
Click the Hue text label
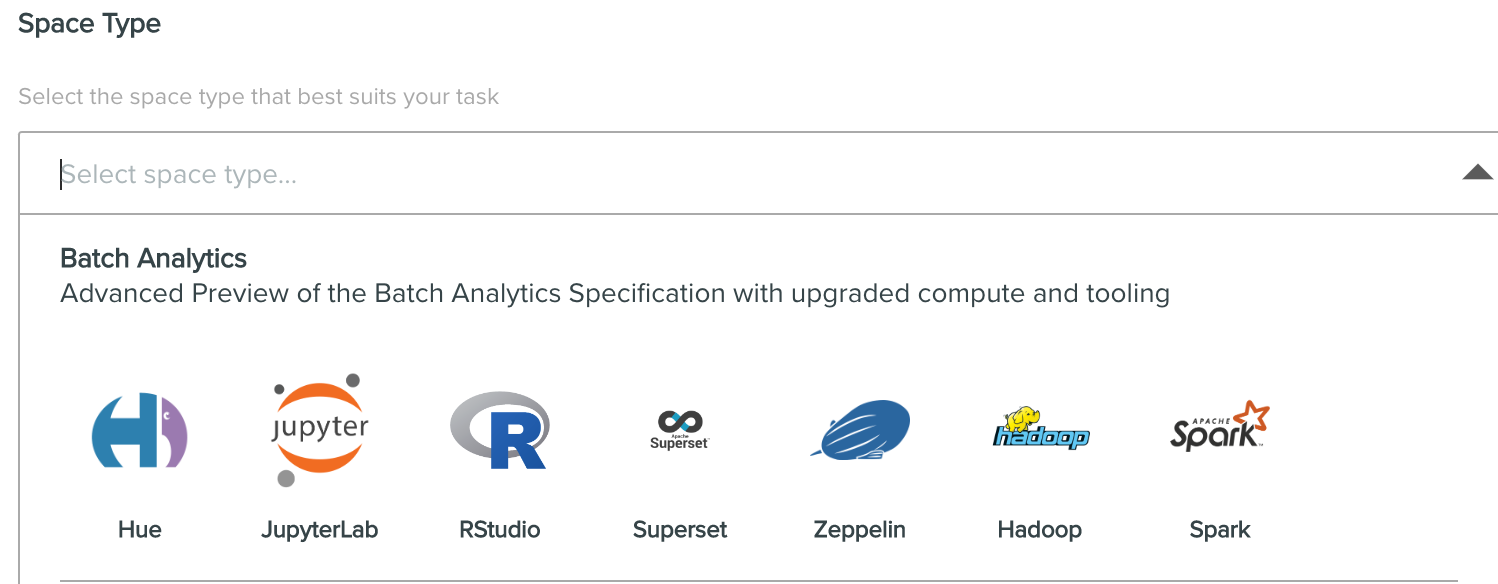[140, 530]
